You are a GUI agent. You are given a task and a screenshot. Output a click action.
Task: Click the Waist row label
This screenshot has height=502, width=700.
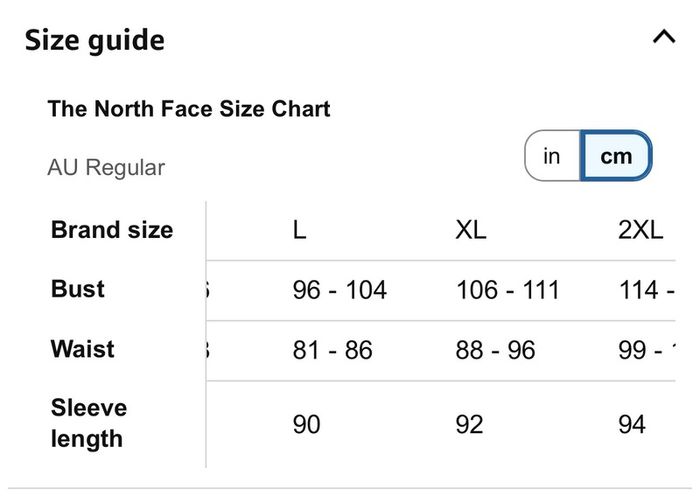[83, 349]
